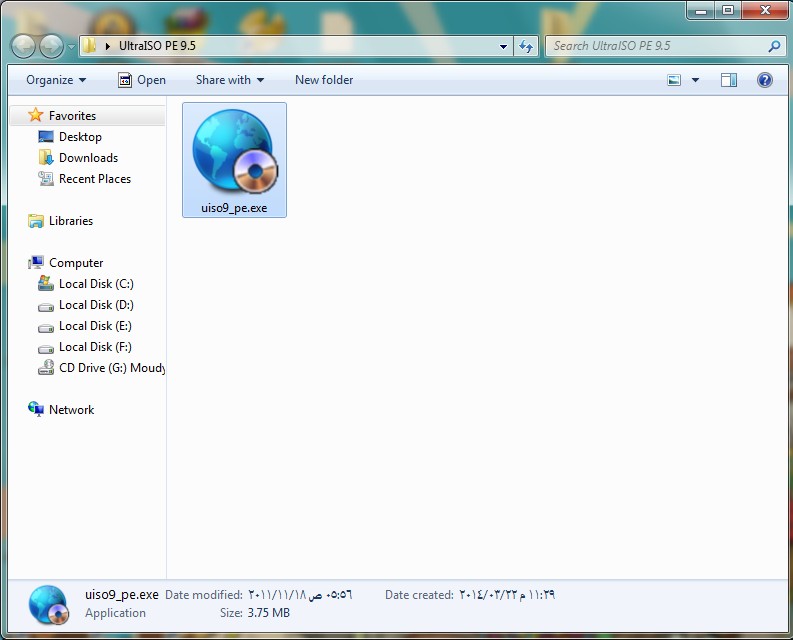Click the Network globe icon
The width and height of the screenshot is (793, 640).
pos(35,409)
